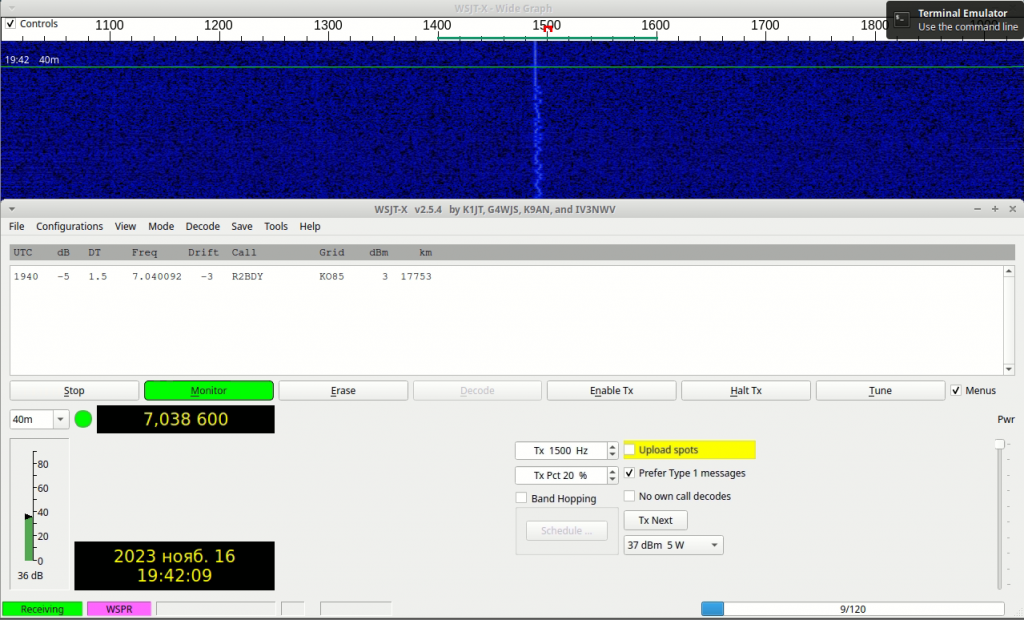This screenshot has width=1024, height=620.
Task: Open the Terminal Emulator icon in the notification
Action: 902,20
